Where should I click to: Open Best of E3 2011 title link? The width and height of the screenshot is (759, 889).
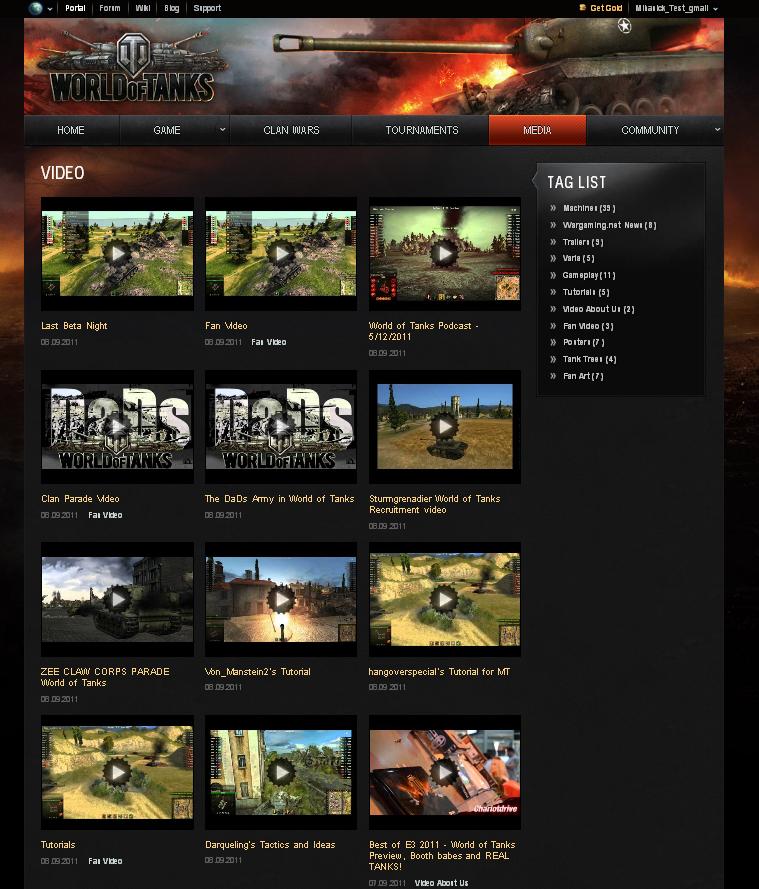(442, 855)
